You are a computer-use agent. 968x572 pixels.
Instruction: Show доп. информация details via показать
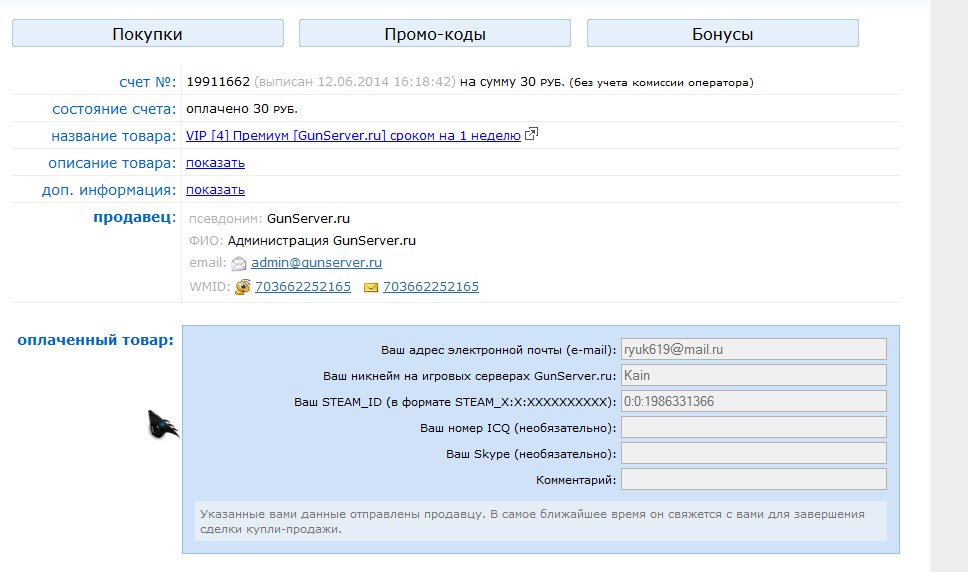click(x=215, y=190)
